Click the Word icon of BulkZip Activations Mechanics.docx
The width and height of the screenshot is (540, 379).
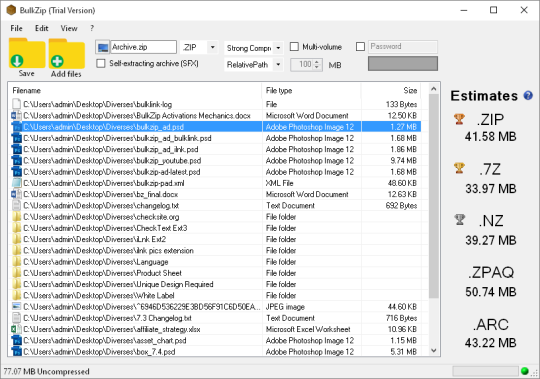(x=17, y=115)
